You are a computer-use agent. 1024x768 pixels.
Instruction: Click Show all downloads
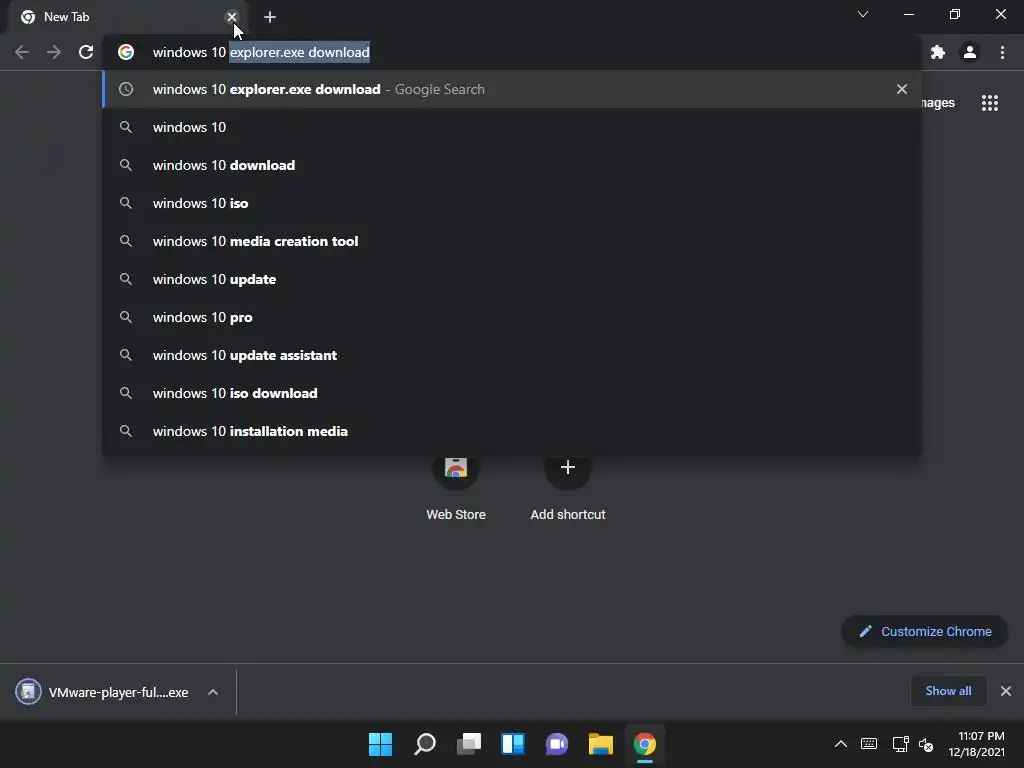948,691
